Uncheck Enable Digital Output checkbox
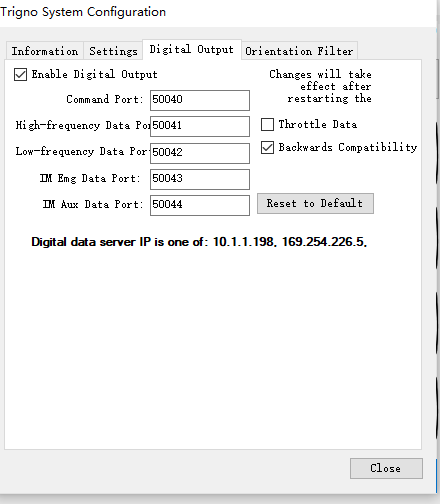 20,74
